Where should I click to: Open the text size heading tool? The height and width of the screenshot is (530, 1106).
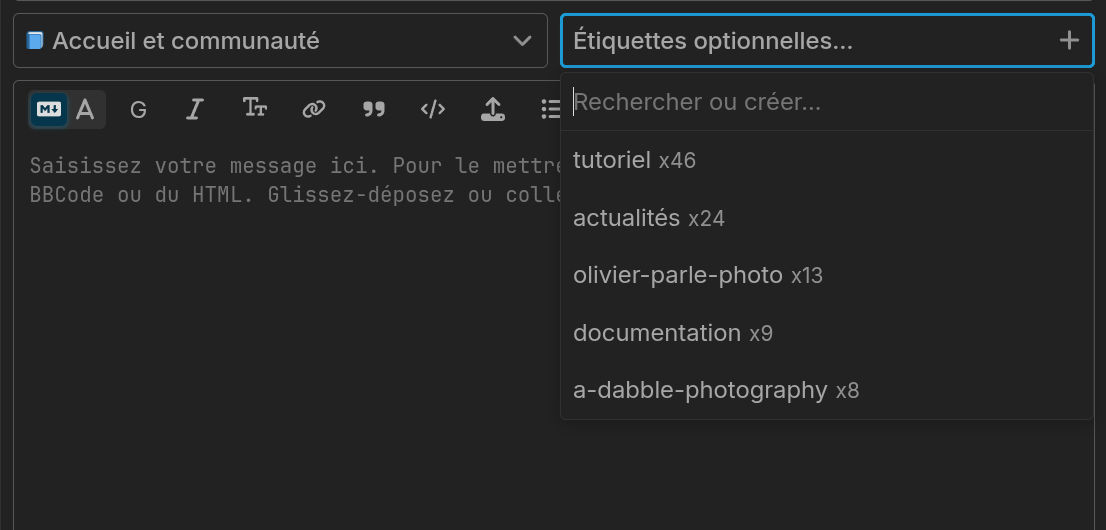255,109
